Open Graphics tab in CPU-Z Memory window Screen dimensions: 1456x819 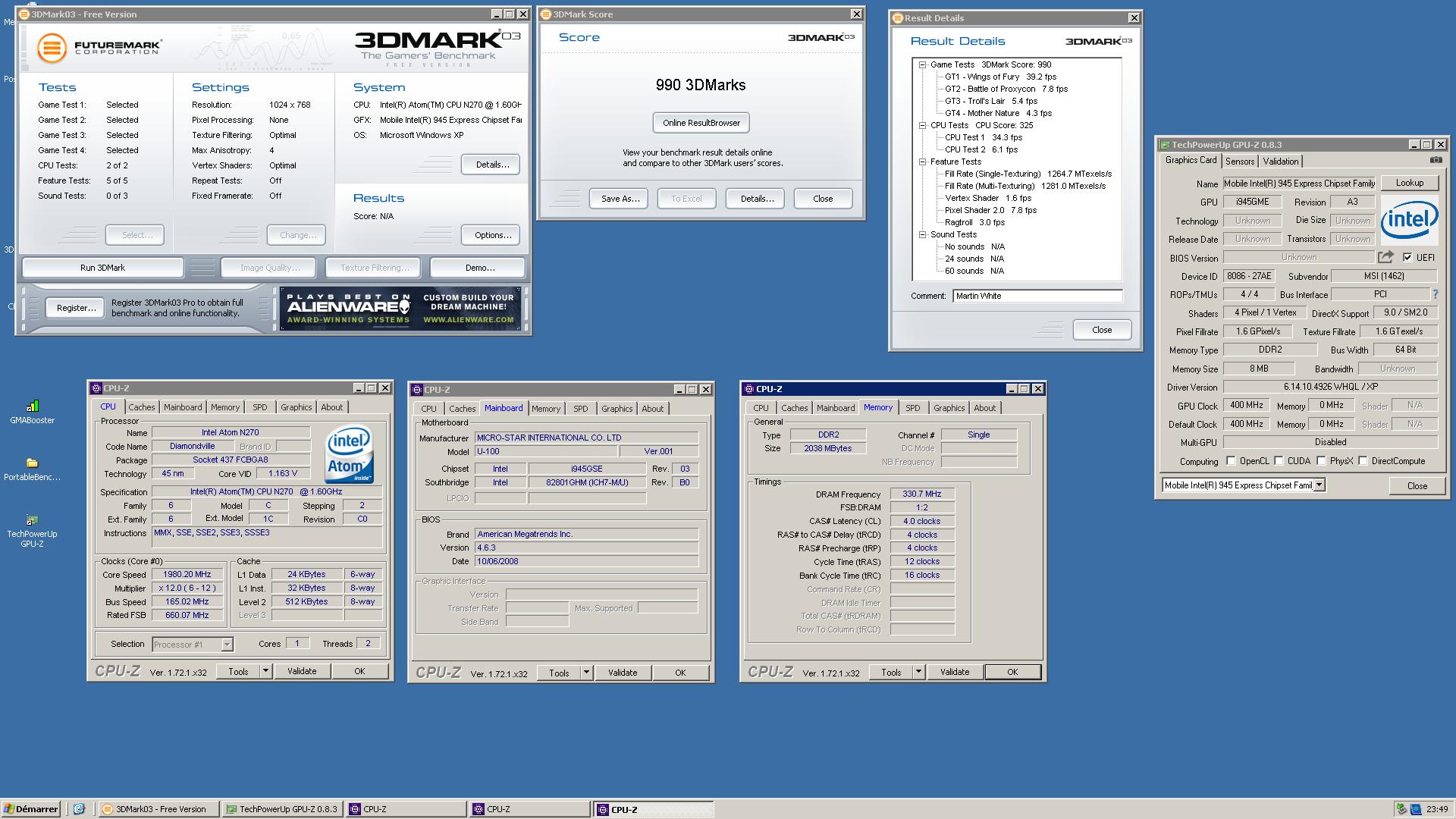coord(949,408)
